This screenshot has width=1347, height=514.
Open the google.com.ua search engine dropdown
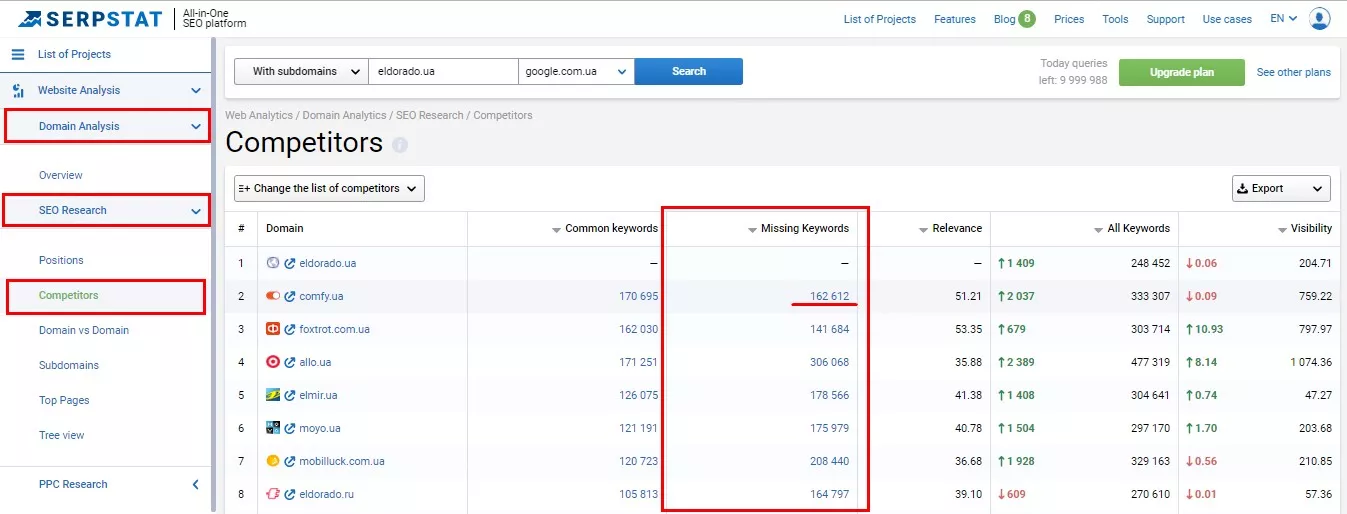576,71
